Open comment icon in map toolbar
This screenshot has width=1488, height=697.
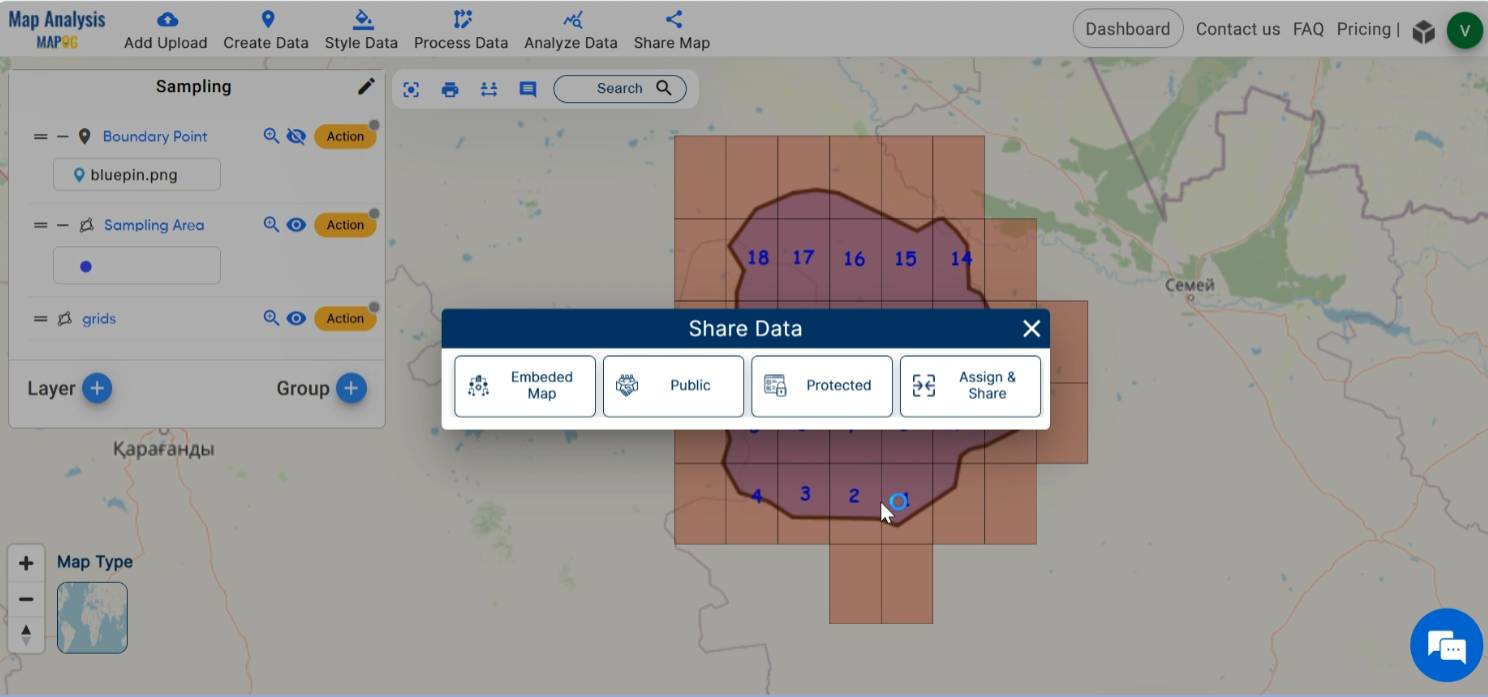pos(528,89)
